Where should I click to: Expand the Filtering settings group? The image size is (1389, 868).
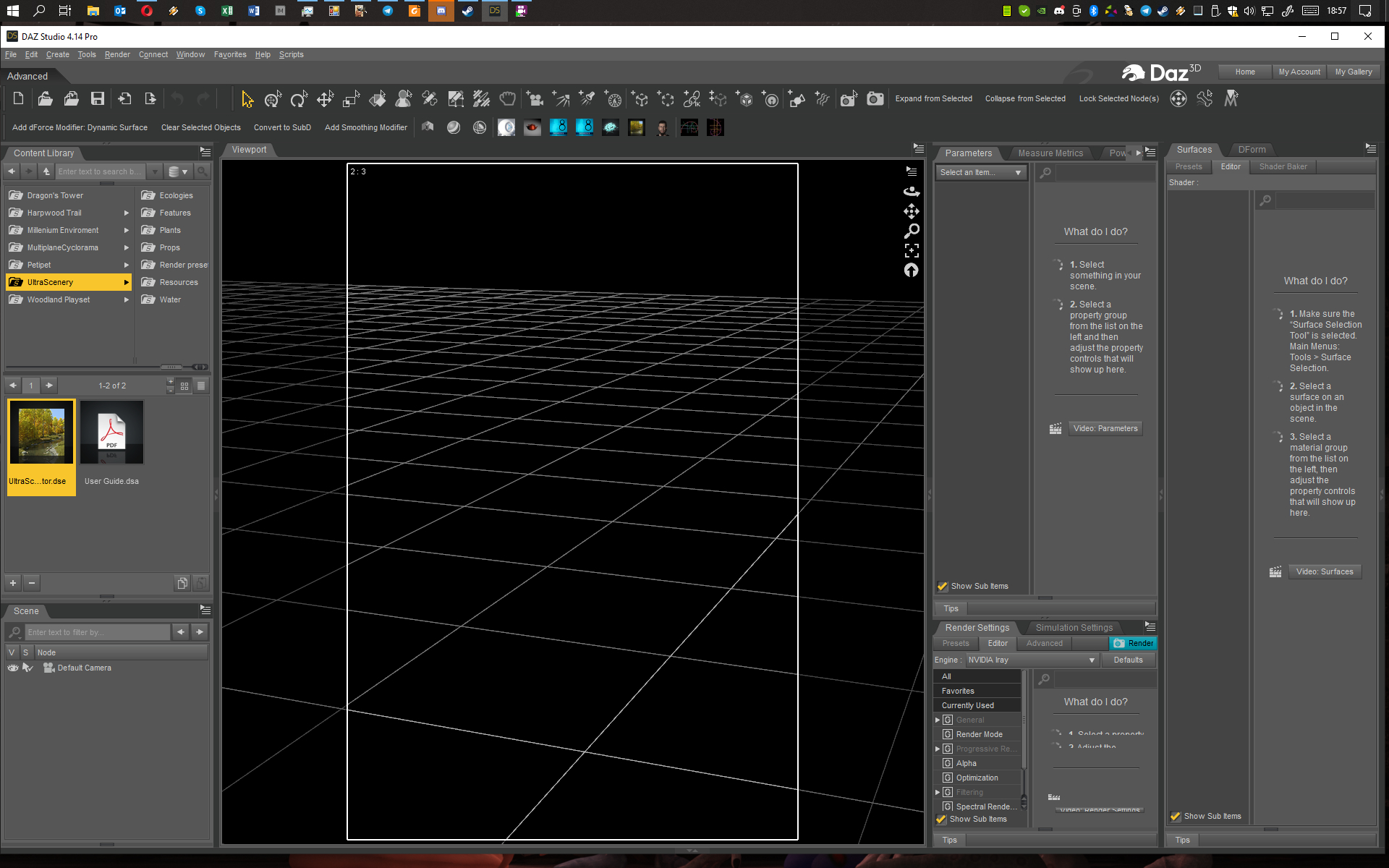[x=938, y=792]
